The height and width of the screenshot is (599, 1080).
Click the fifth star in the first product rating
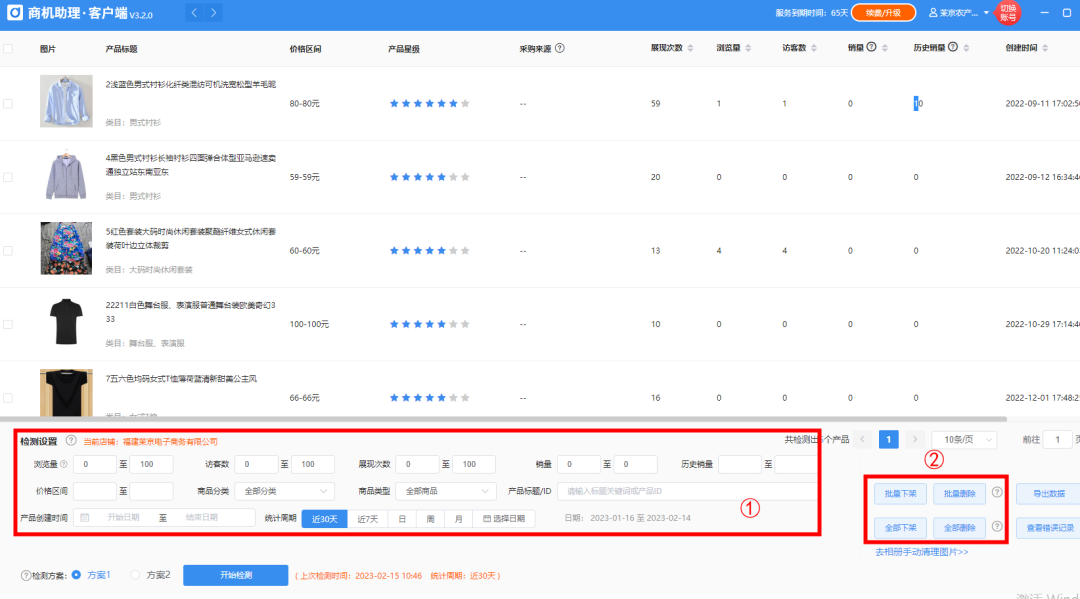[x=443, y=102]
